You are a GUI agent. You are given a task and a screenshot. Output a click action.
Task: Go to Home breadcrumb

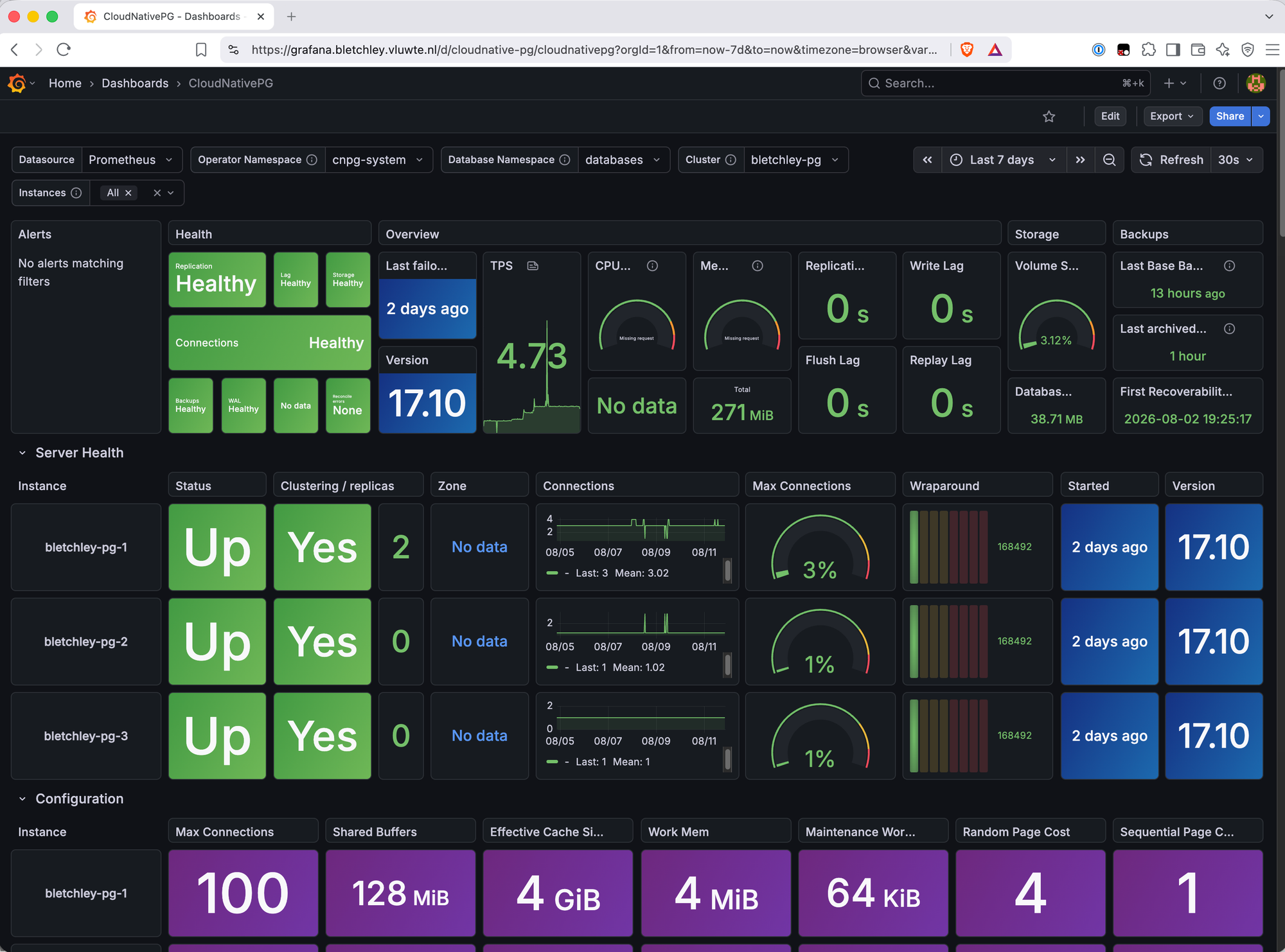tap(65, 84)
